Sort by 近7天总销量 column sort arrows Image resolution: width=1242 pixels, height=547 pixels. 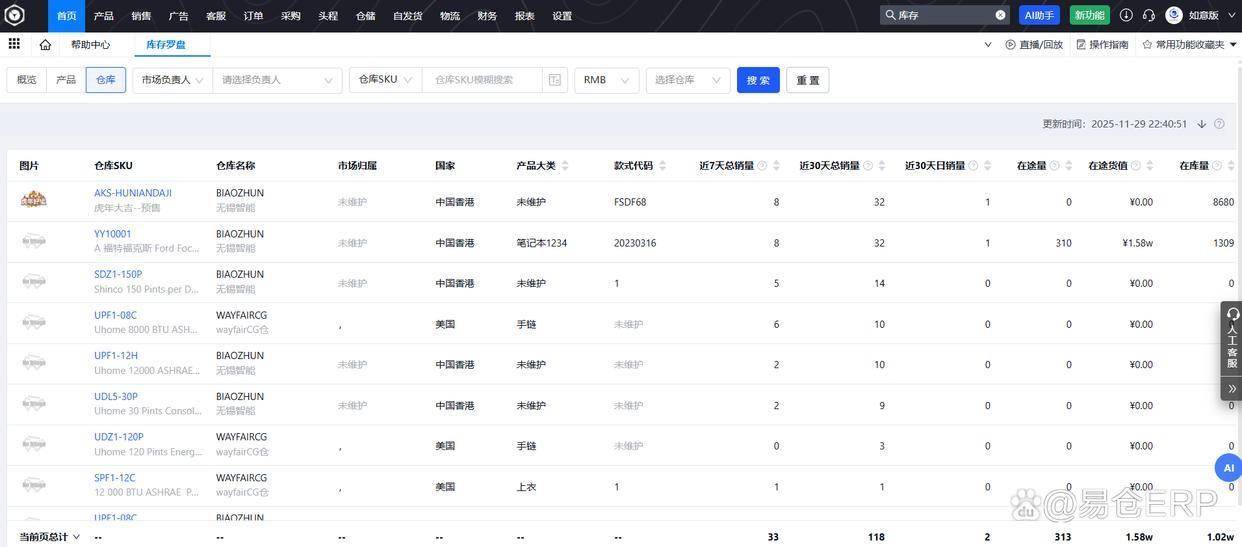tap(777, 166)
